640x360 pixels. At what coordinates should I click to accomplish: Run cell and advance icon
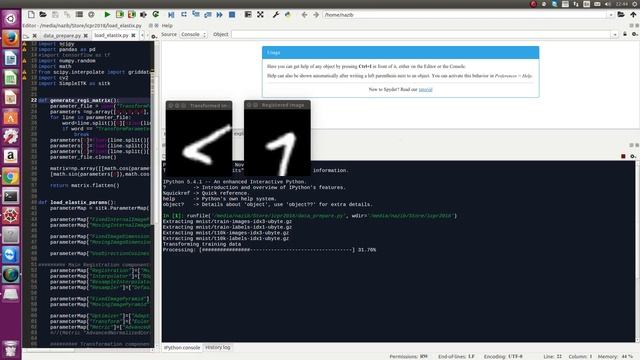tap(131, 15)
